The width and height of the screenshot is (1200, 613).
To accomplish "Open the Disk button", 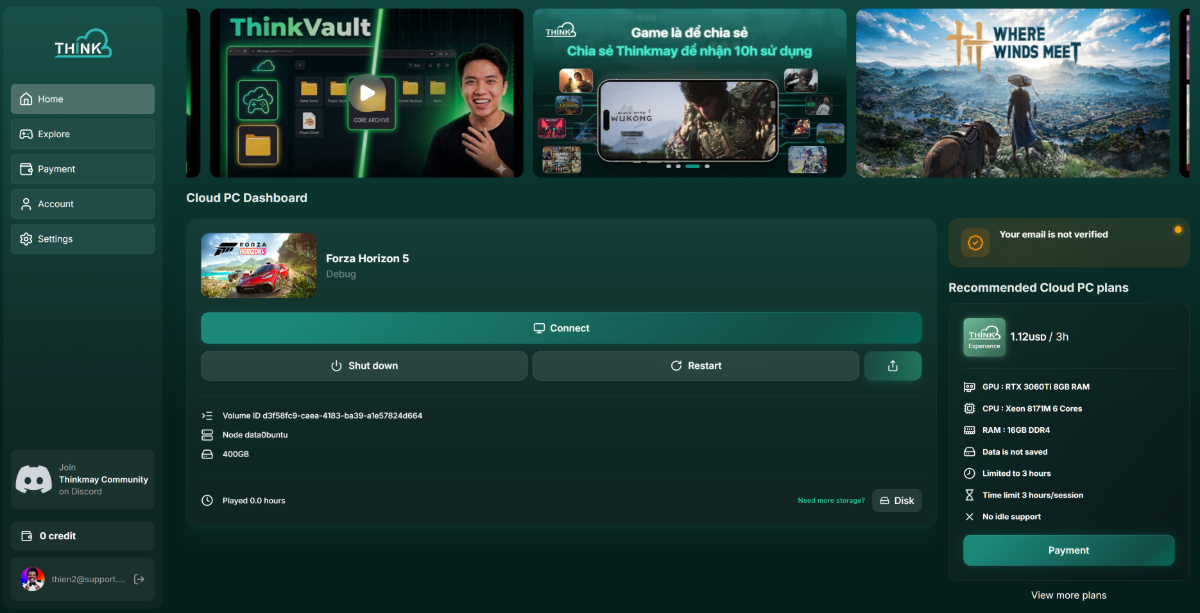I will pos(897,500).
